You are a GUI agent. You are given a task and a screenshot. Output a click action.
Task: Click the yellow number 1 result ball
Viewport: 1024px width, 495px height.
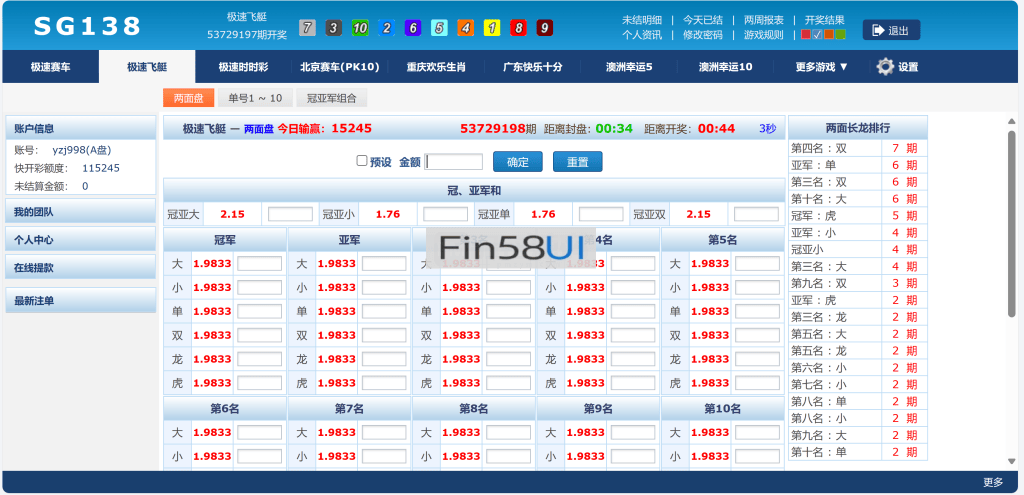tap(492, 28)
